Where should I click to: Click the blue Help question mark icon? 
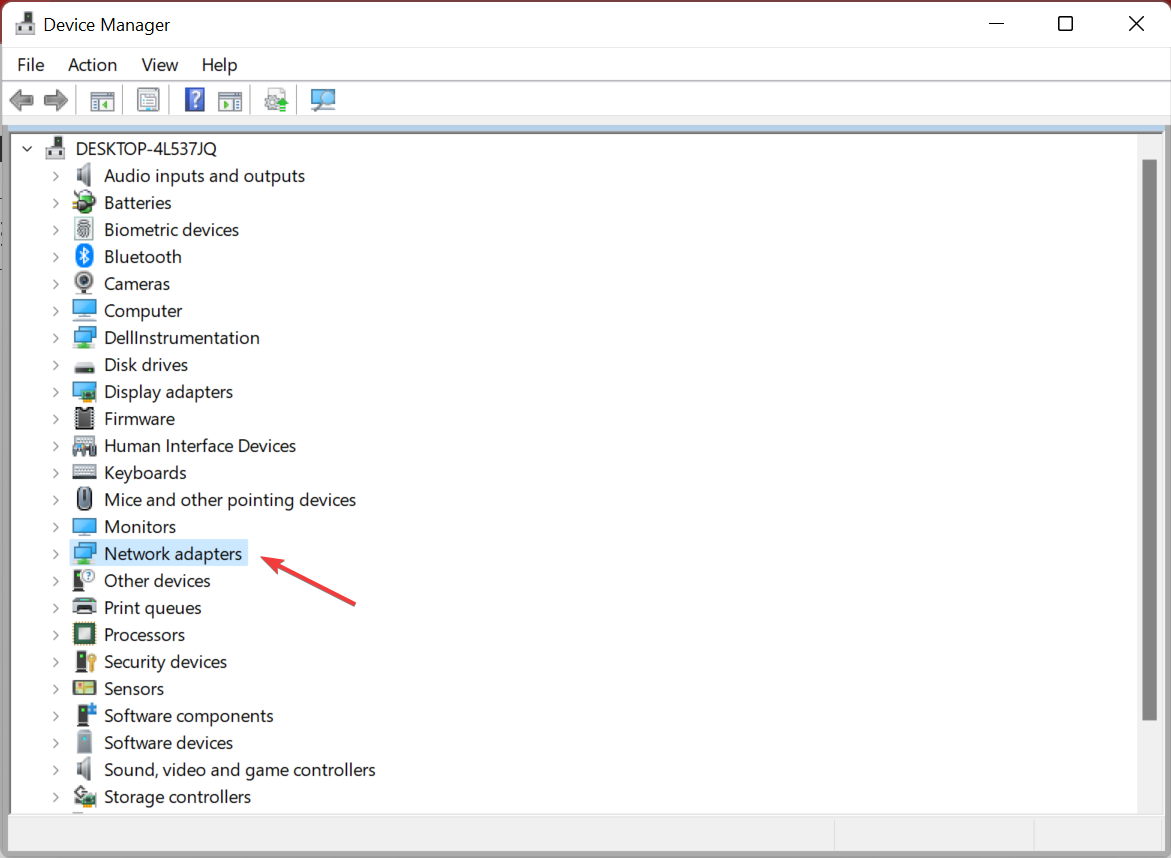coord(195,100)
